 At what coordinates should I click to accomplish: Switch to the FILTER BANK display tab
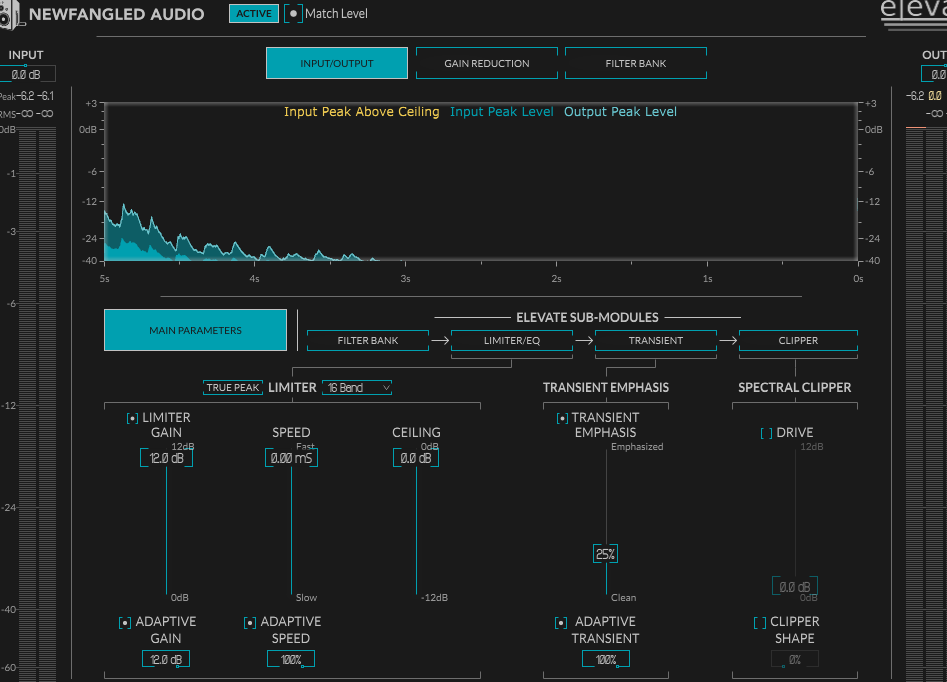(x=635, y=63)
